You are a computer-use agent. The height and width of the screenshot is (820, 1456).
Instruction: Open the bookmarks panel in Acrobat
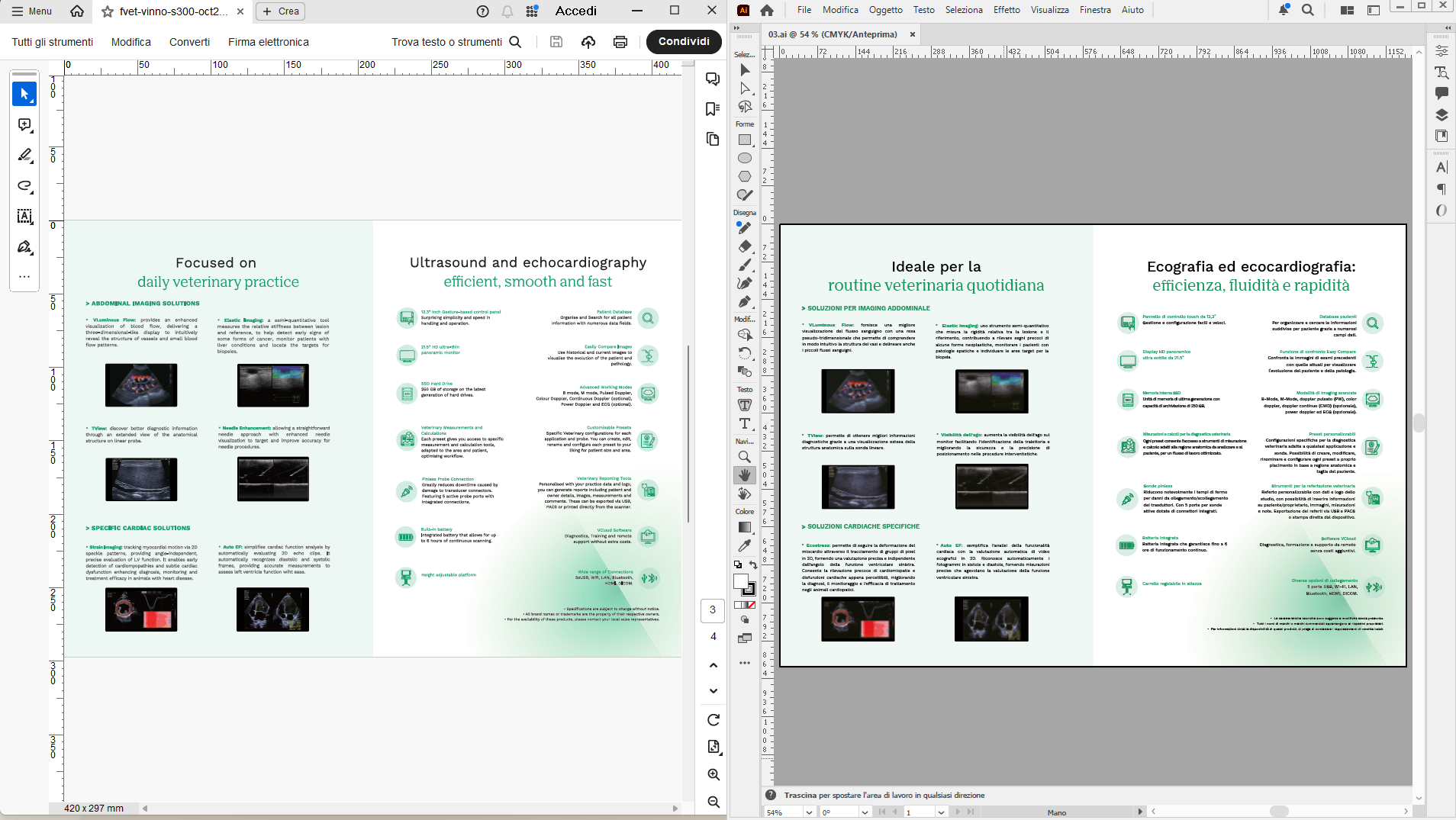(x=713, y=109)
